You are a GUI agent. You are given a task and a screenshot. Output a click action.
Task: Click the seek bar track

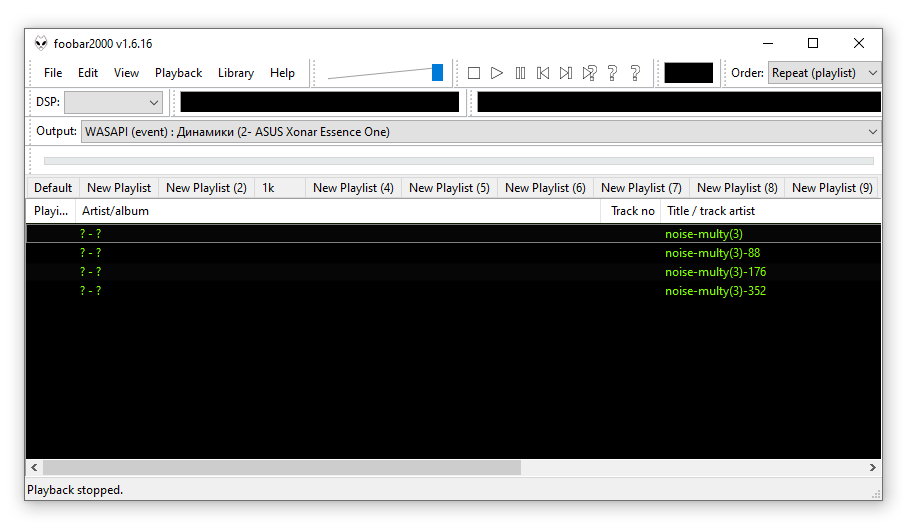click(458, 161)
